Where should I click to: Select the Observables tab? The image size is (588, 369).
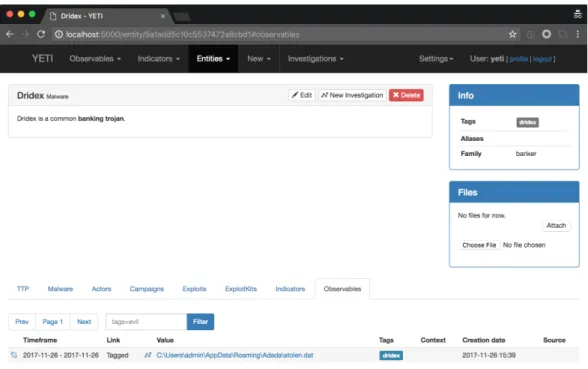(x=342, y=289)
